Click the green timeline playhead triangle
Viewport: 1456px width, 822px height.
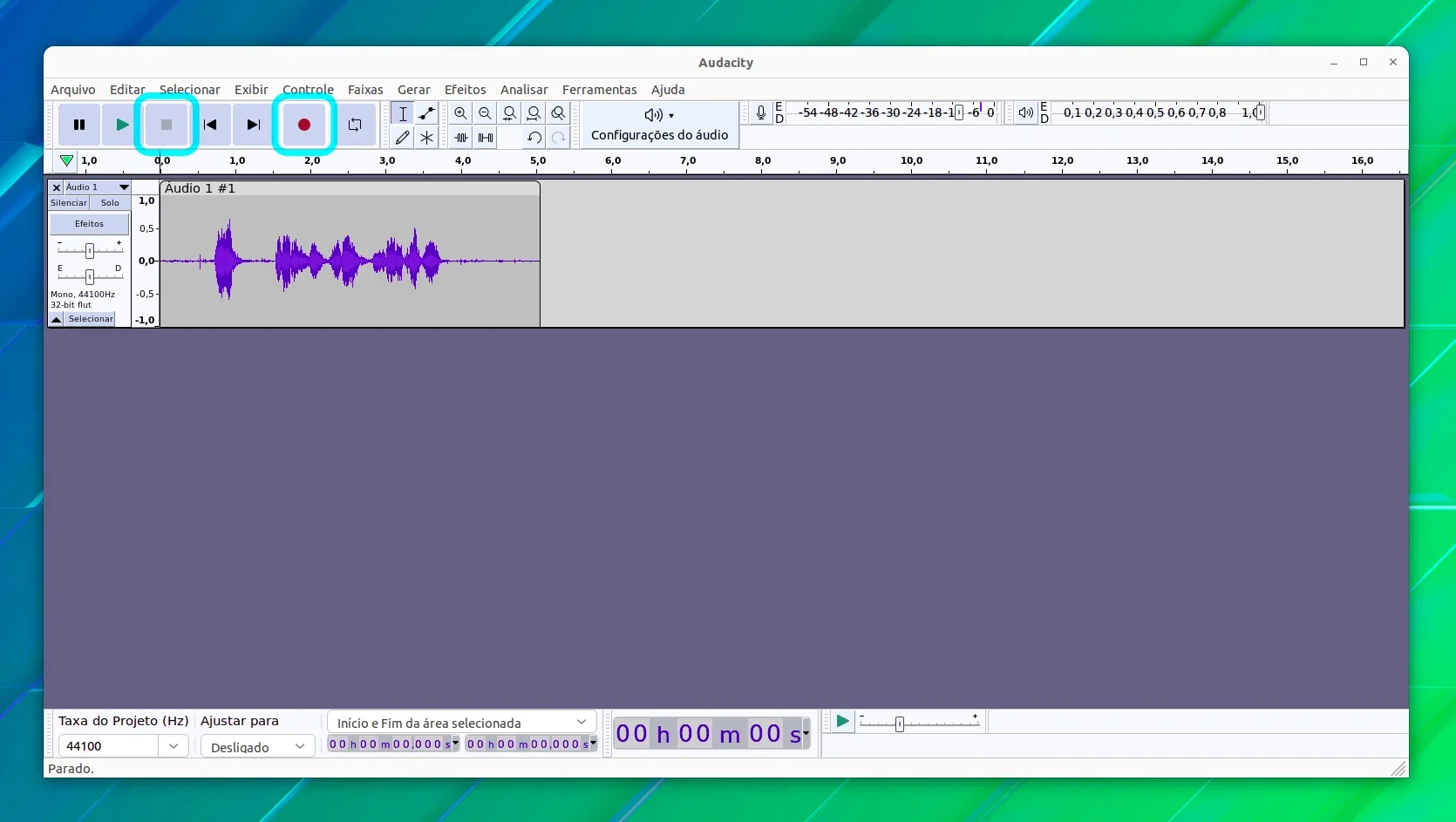[x=66, y=160]
